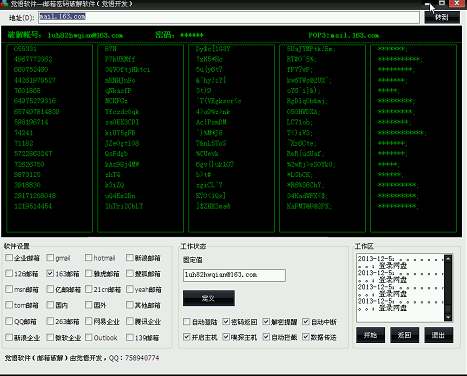
Task: Uncheck the 自动拦截 checkbox
Action: [266, 337]
